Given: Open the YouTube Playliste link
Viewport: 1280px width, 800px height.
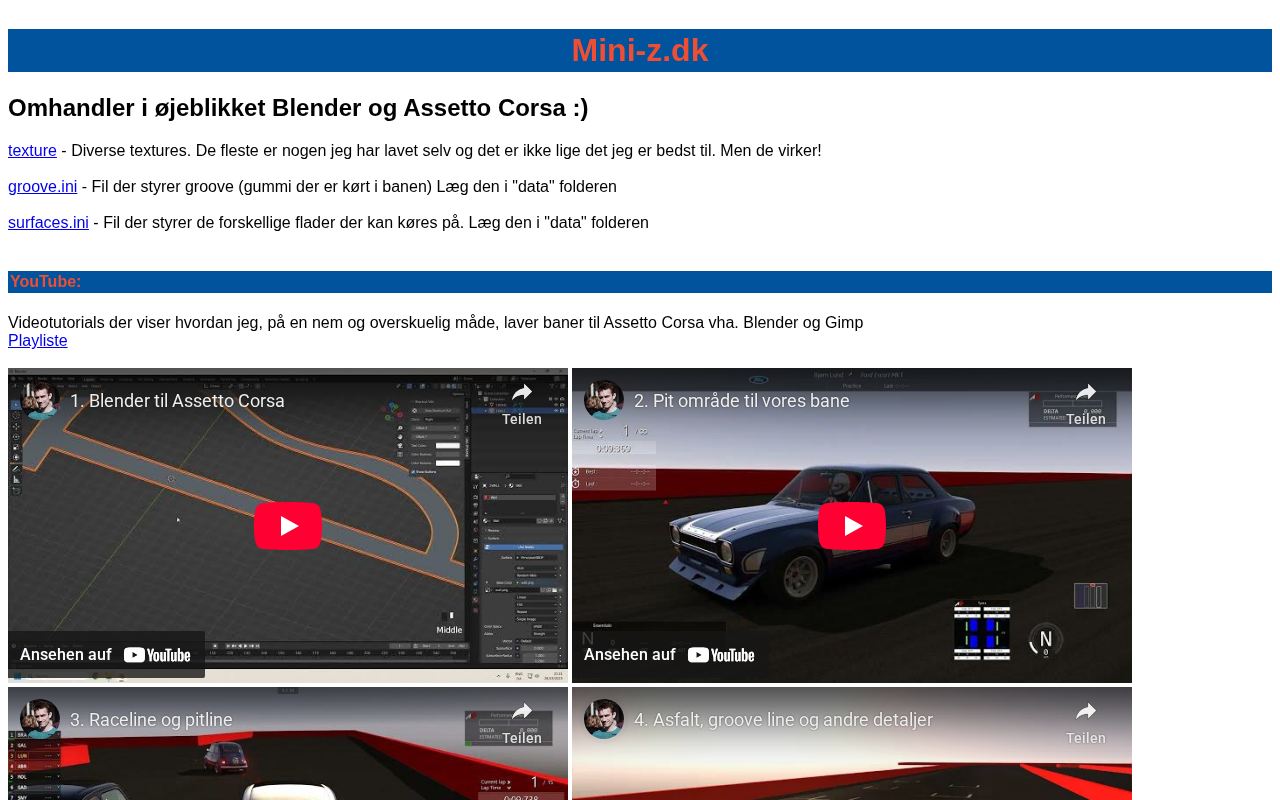Looking at the screenshot, I should click(38, 341).
